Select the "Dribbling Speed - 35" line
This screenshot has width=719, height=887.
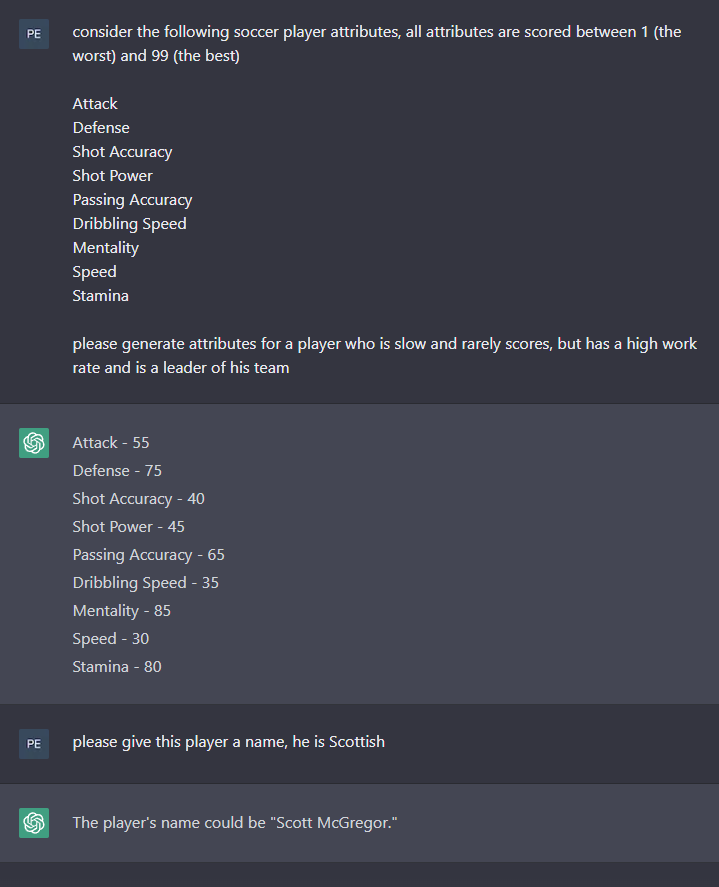click(x=145, y=583)
